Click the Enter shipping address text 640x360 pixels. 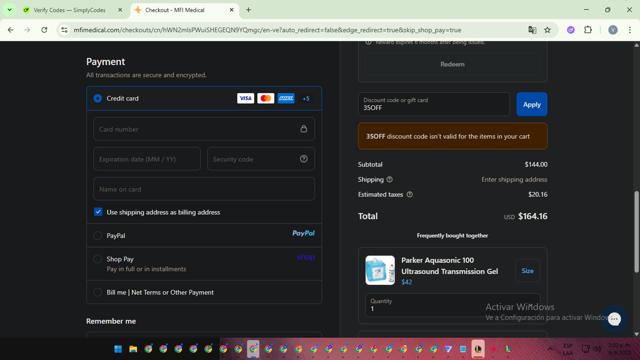(514, 179)
